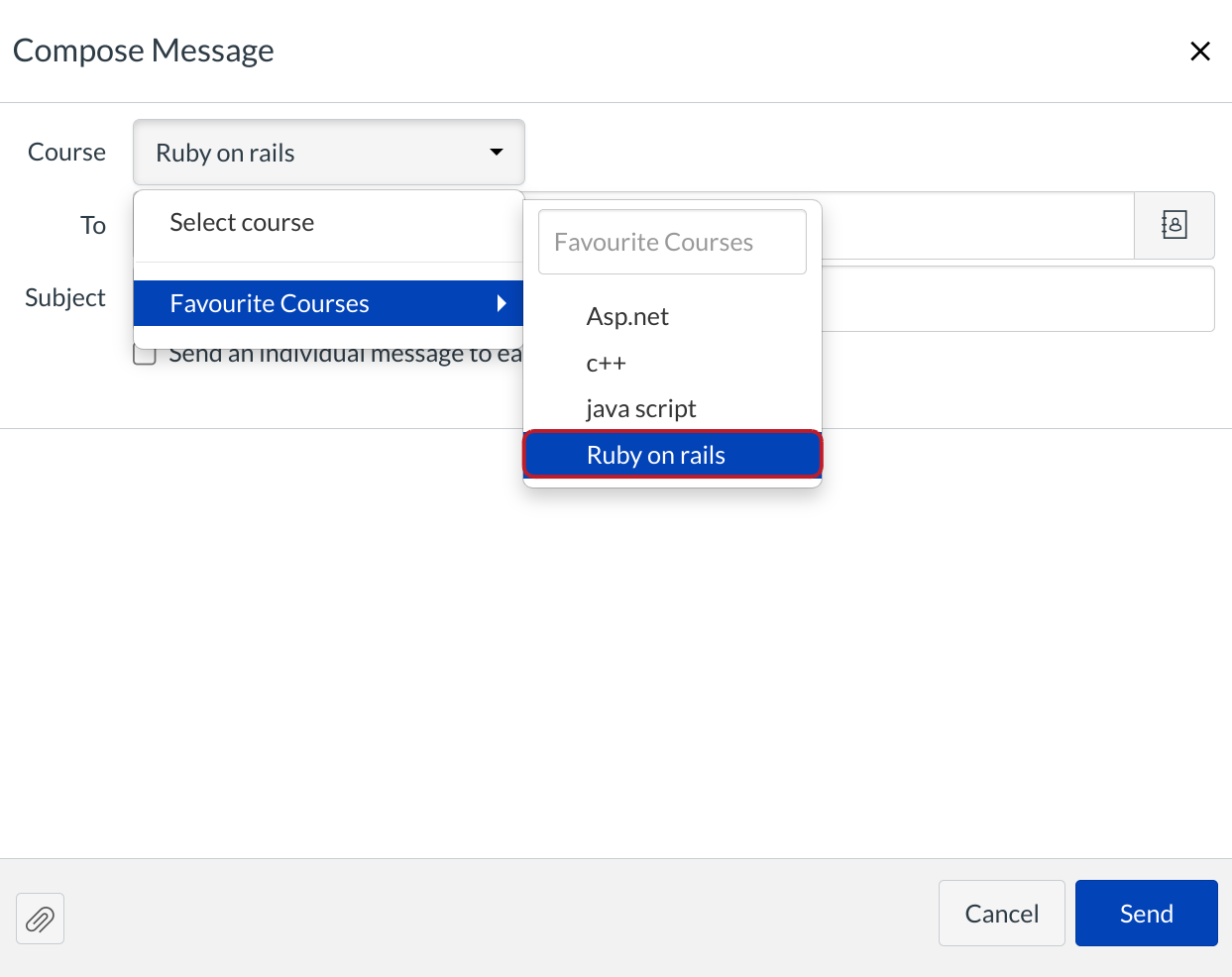The height and width of the screenshot is (977, 1232).
Task: Choose the c++ course
Action: tap(606, 363)
